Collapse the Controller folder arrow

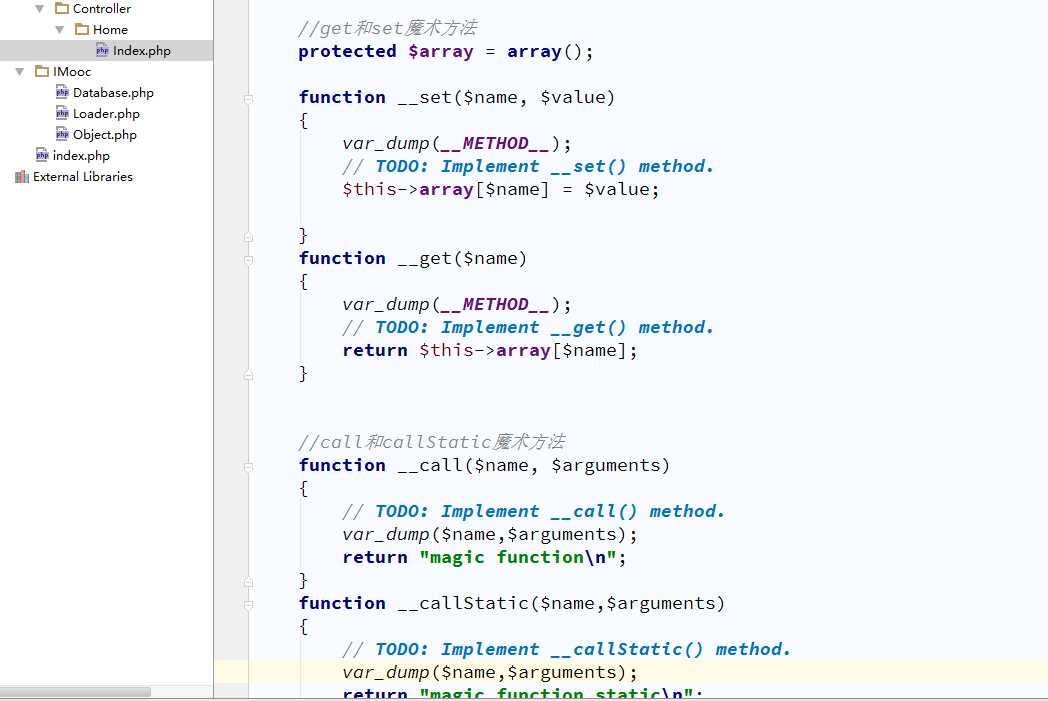[x=39, y=9]
